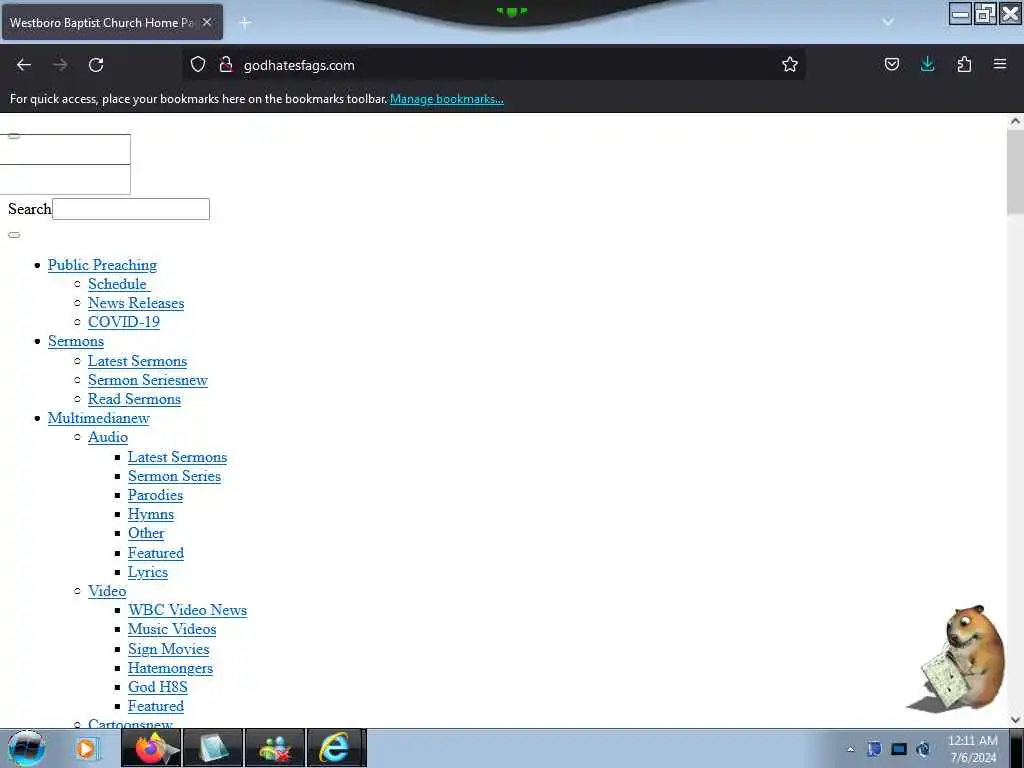This screenshot has height=768, width=1024.
Task: Open the top-level Sermons link
Action: point(76,342)
